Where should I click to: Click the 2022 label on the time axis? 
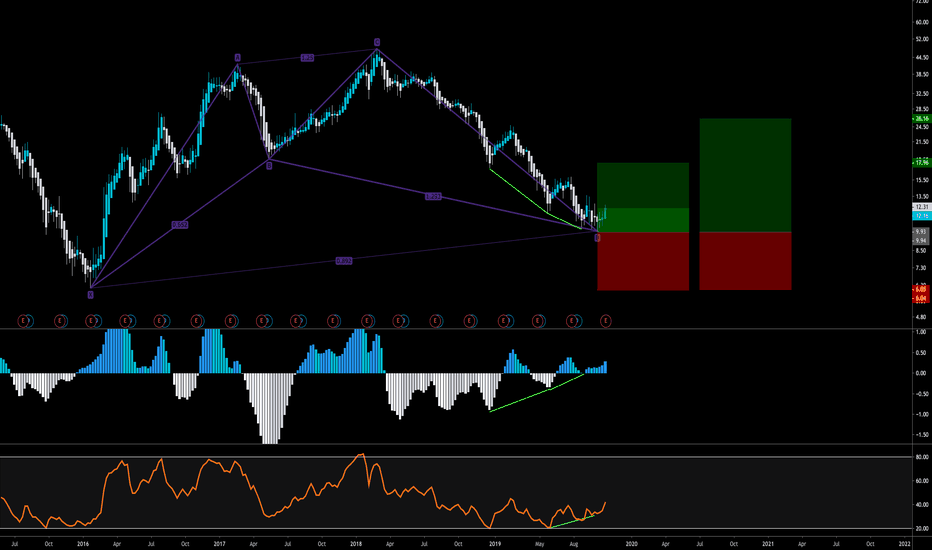coord(904,543)
